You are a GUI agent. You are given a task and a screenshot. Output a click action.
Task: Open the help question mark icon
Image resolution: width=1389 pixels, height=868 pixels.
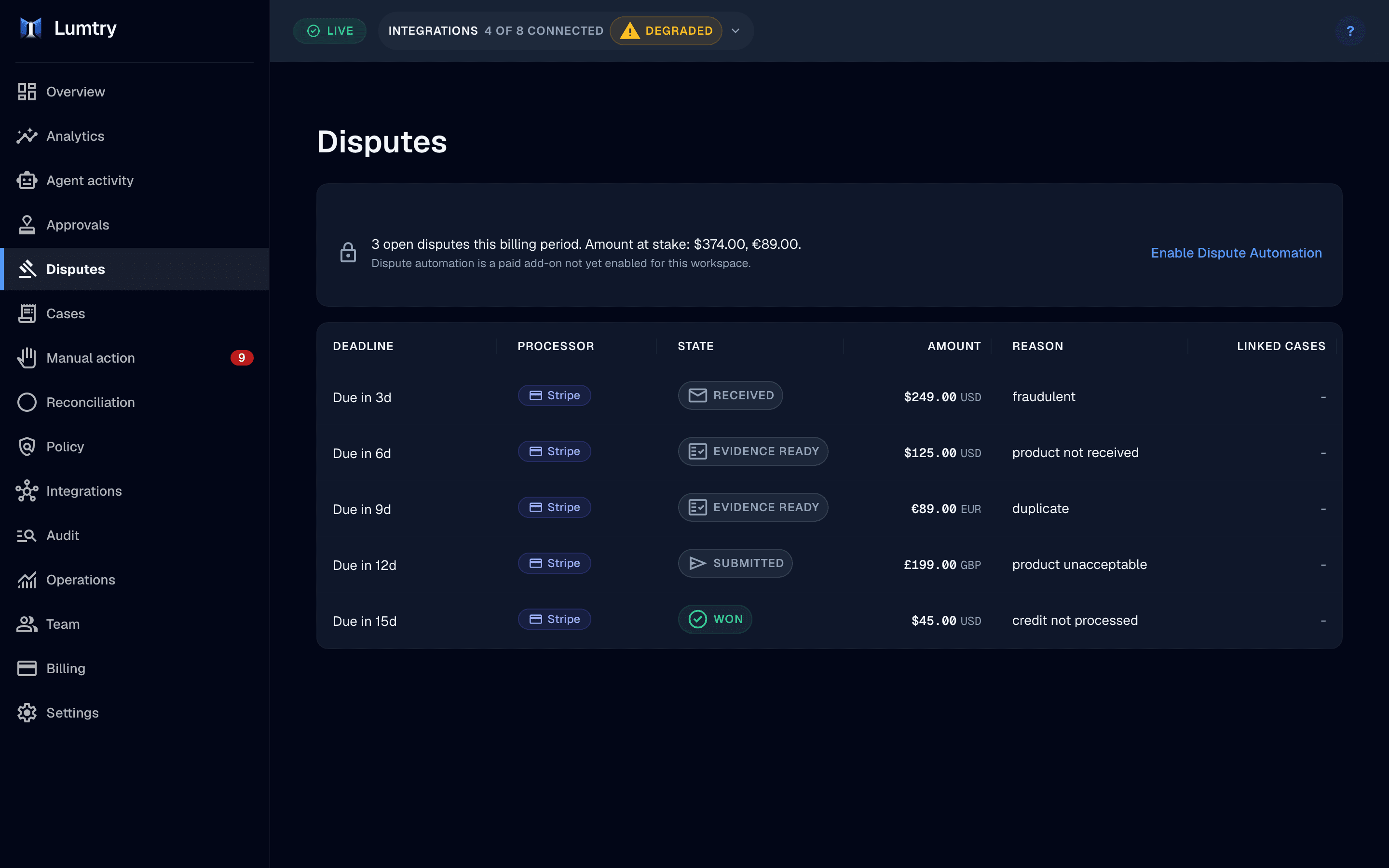point(1350,31)
